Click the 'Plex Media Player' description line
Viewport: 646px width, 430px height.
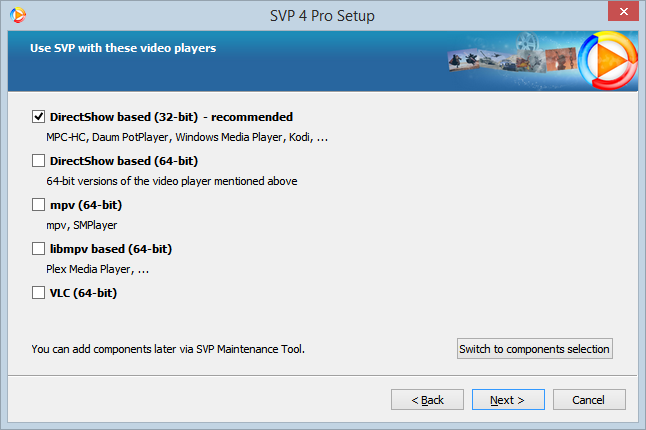(x=98, y=269)
